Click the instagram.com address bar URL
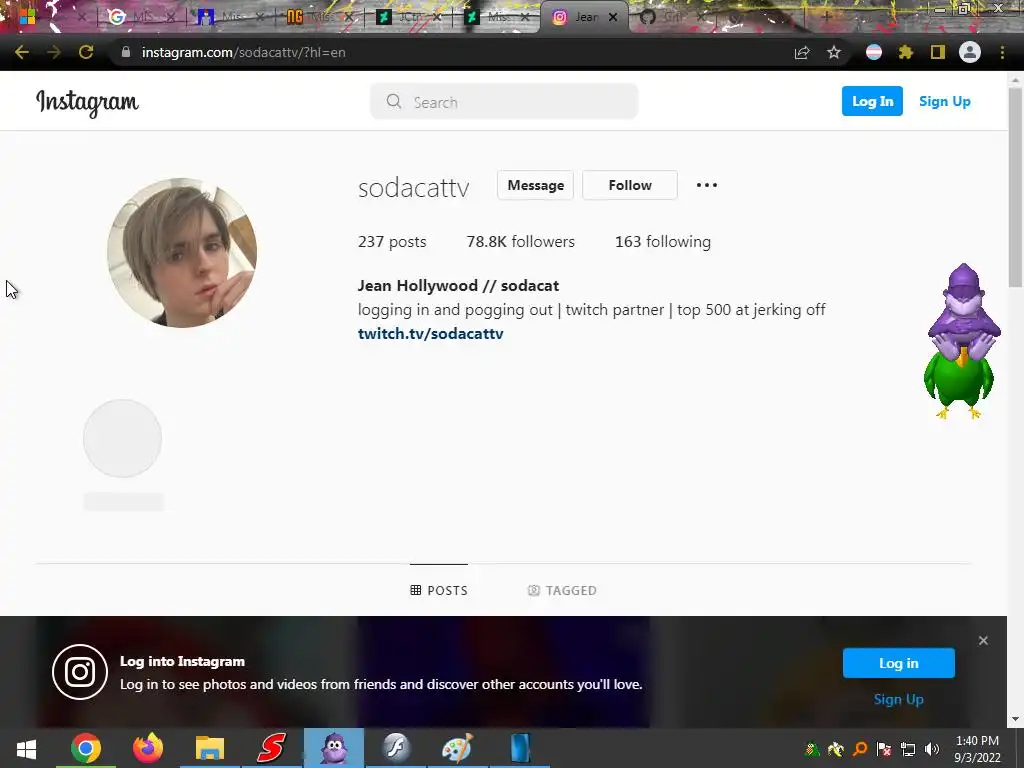 [244, 52]
